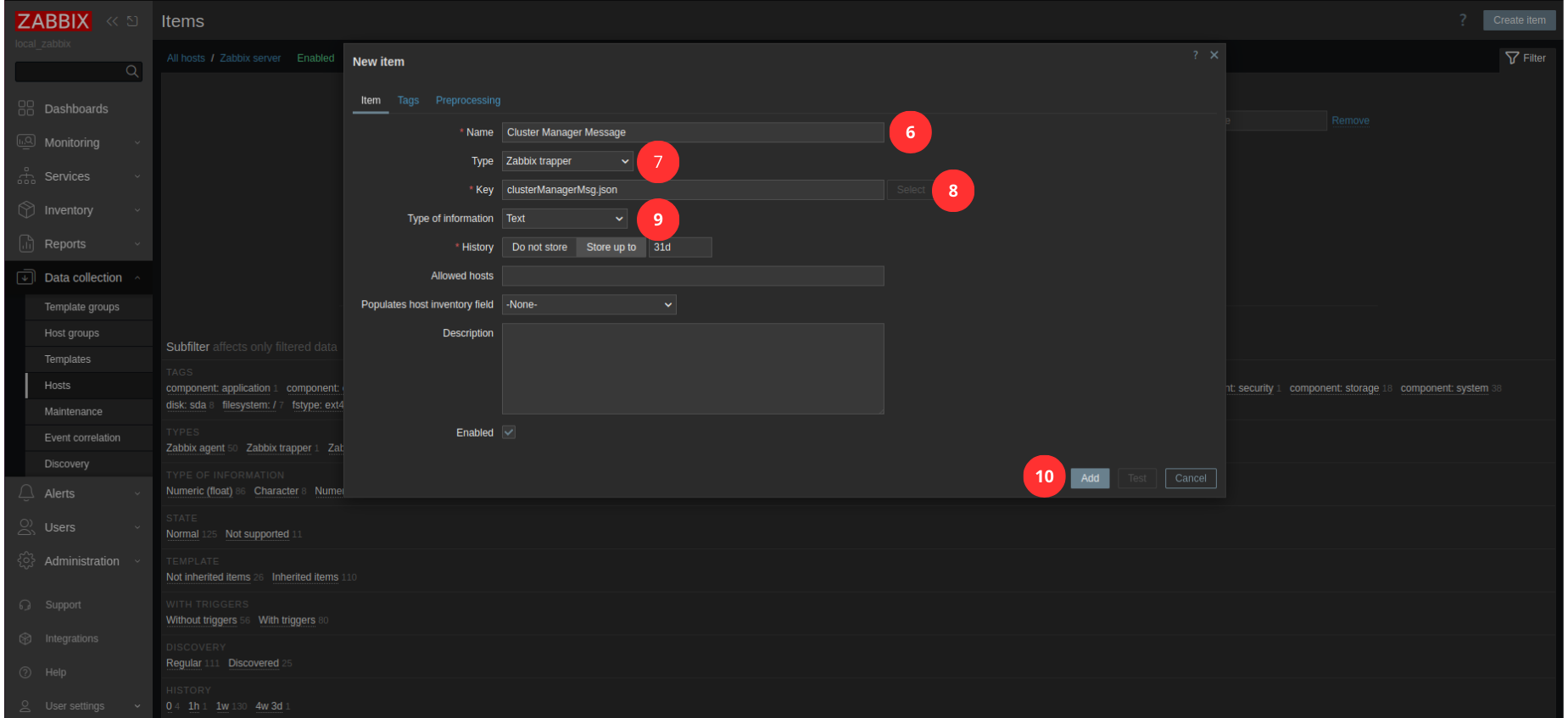Click the Cancel button in dialog
The image size is (1568, 718).
point(1191,478)
